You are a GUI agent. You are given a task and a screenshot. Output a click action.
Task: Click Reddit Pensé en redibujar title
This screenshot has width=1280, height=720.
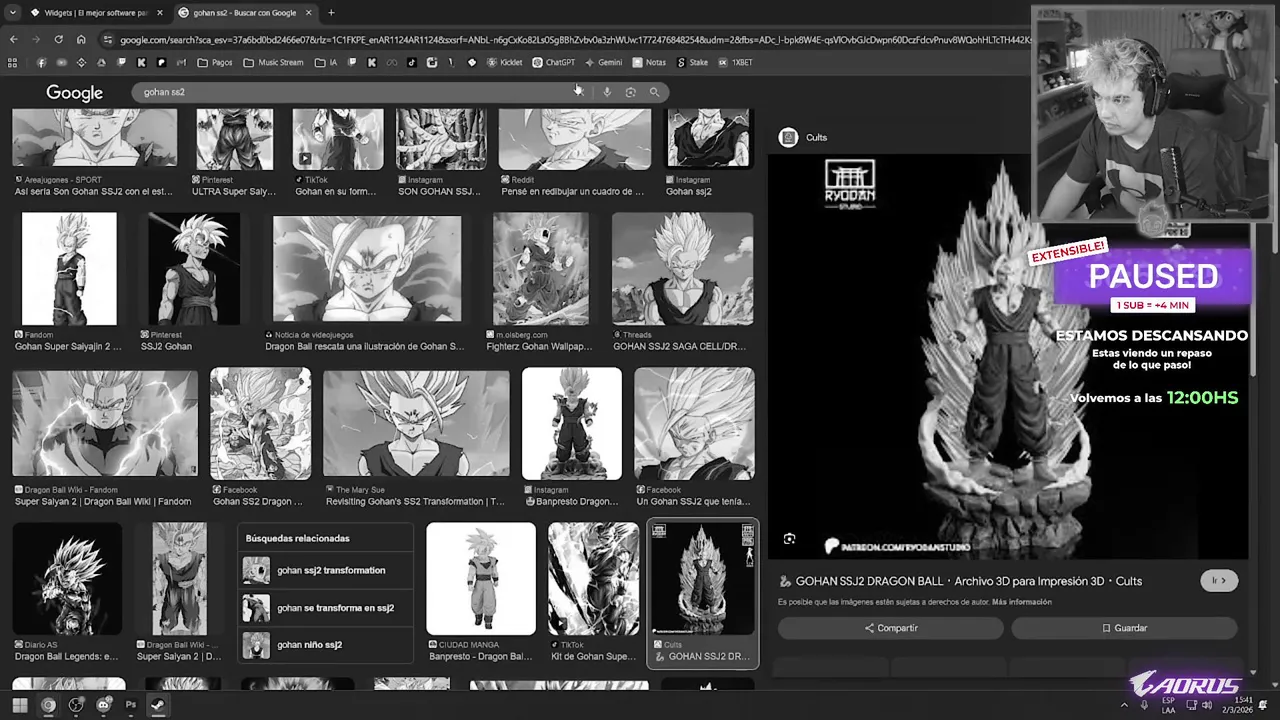[573, 191]
